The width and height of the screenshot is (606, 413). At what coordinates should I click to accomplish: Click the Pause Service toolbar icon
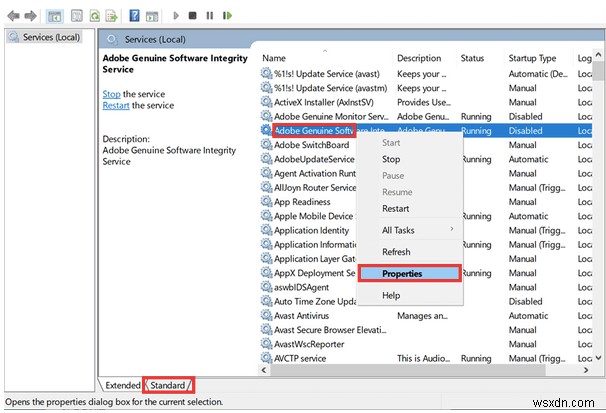click(x=209, y=16)
